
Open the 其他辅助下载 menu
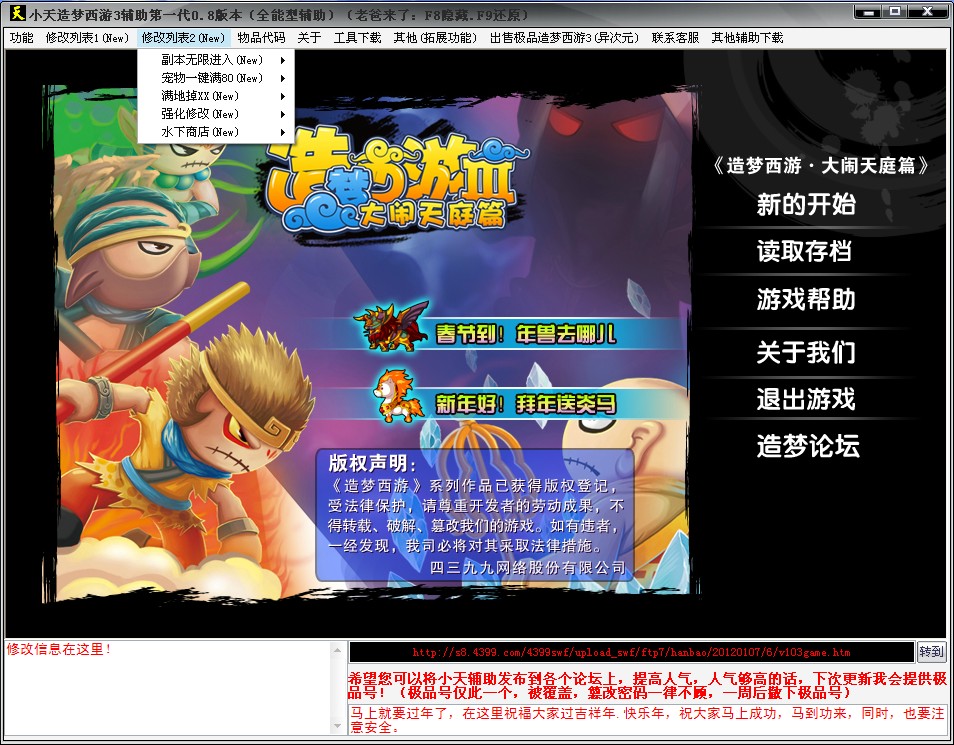(748, 38)
